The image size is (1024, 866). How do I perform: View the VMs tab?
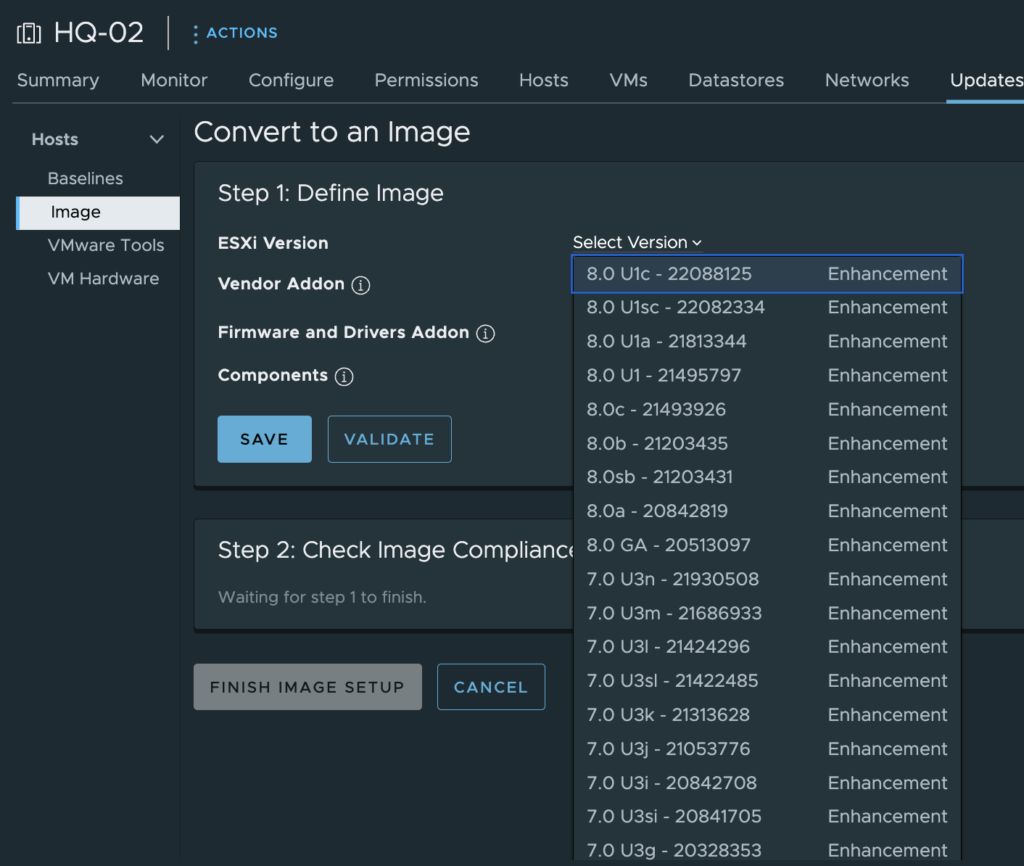(x=628, y=80)
